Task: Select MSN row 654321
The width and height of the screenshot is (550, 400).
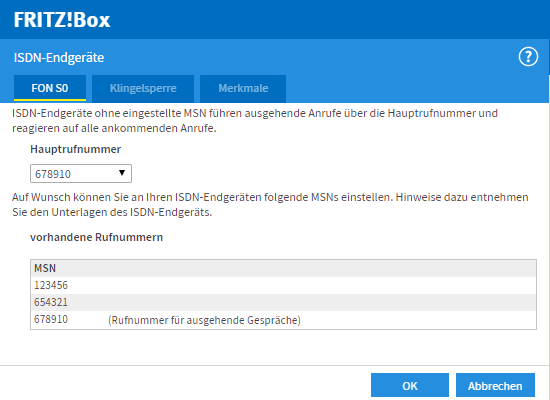Action: click(283, 302)
